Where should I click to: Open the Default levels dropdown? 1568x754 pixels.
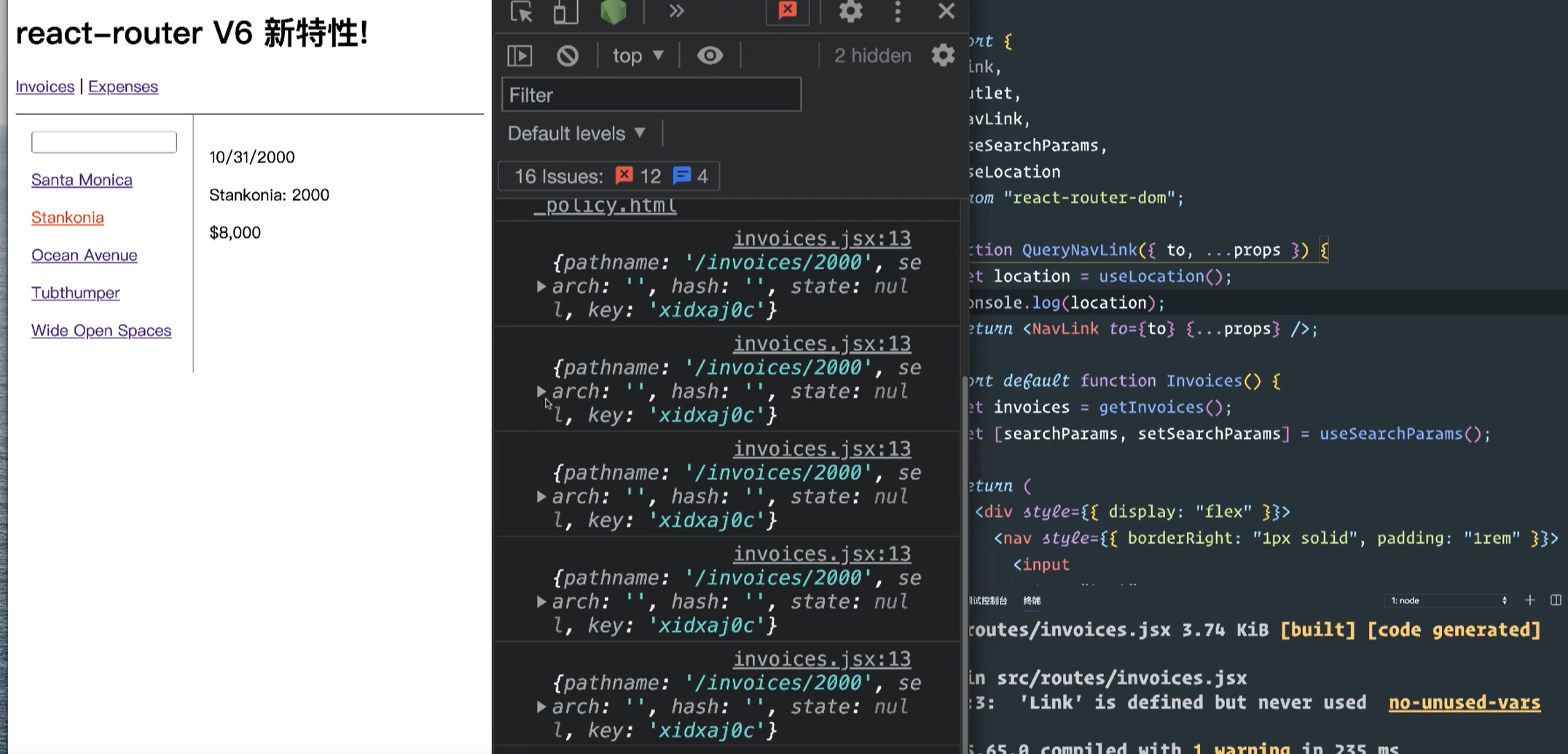click(x=577, y=133)
